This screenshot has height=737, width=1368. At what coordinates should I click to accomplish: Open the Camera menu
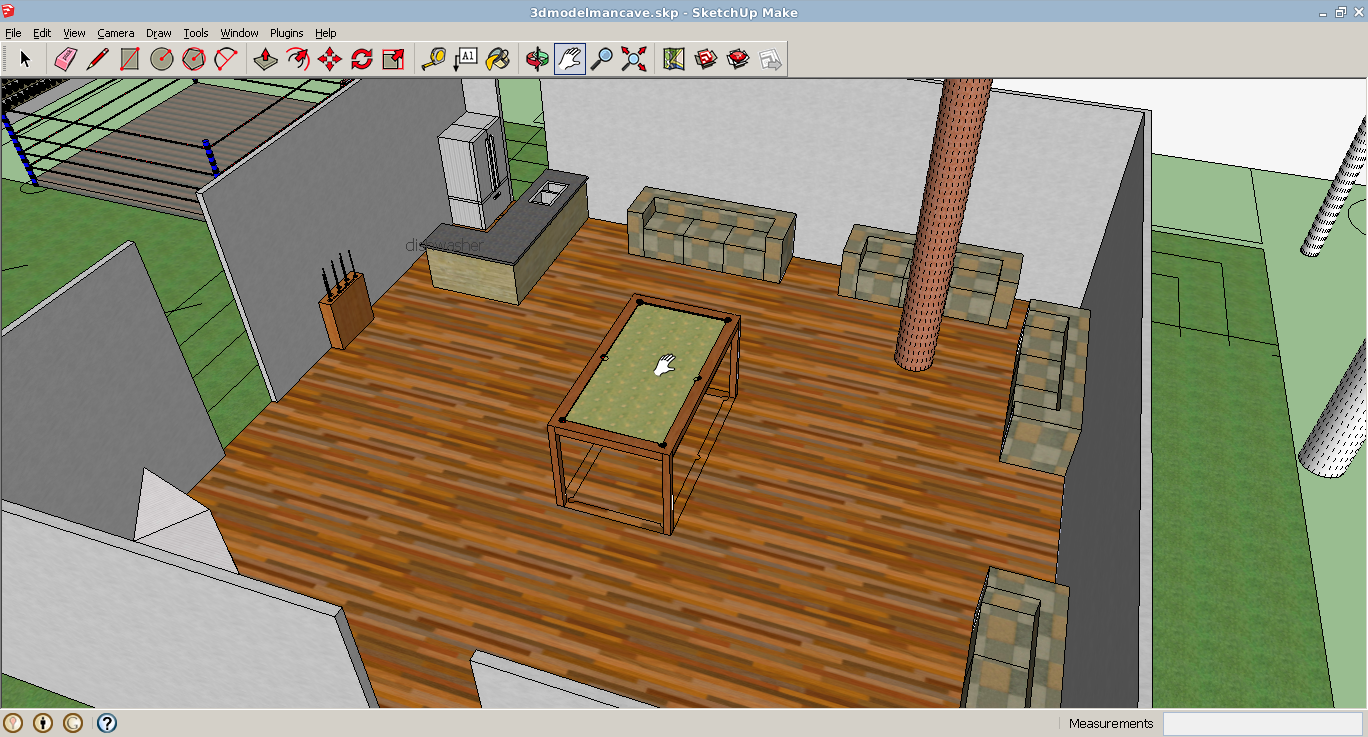click(116, 33)
